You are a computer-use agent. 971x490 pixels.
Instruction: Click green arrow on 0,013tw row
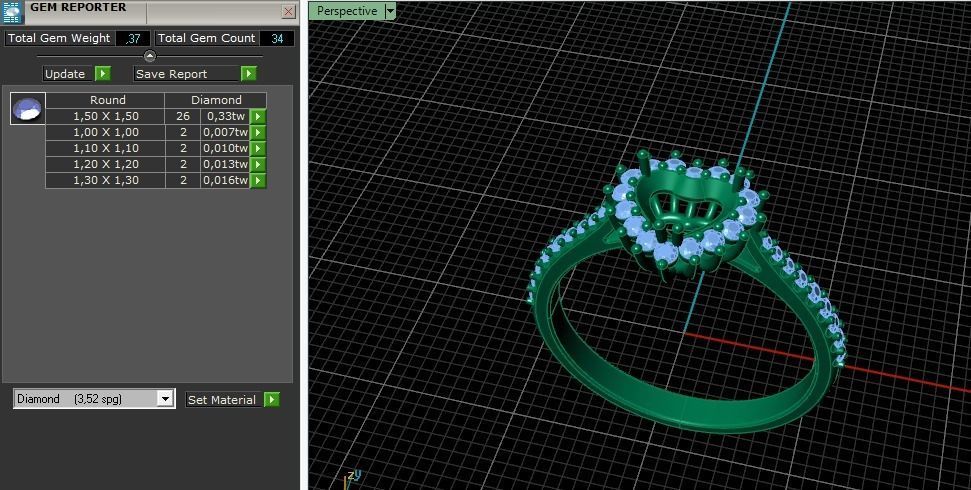[x=258, y=164]
